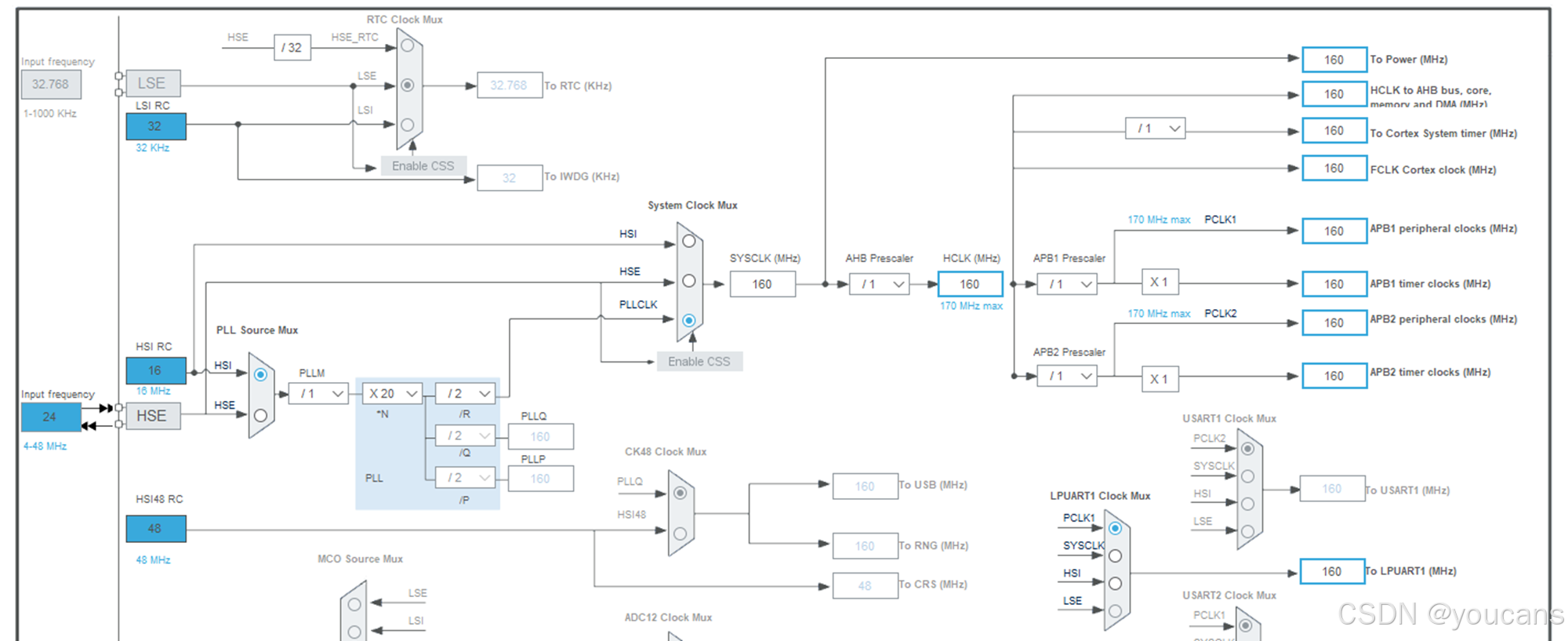The width and height of the screenshot is (1568, 641).
Task: Click the 'System Clock Mux' label
Action: coord(692,206)
